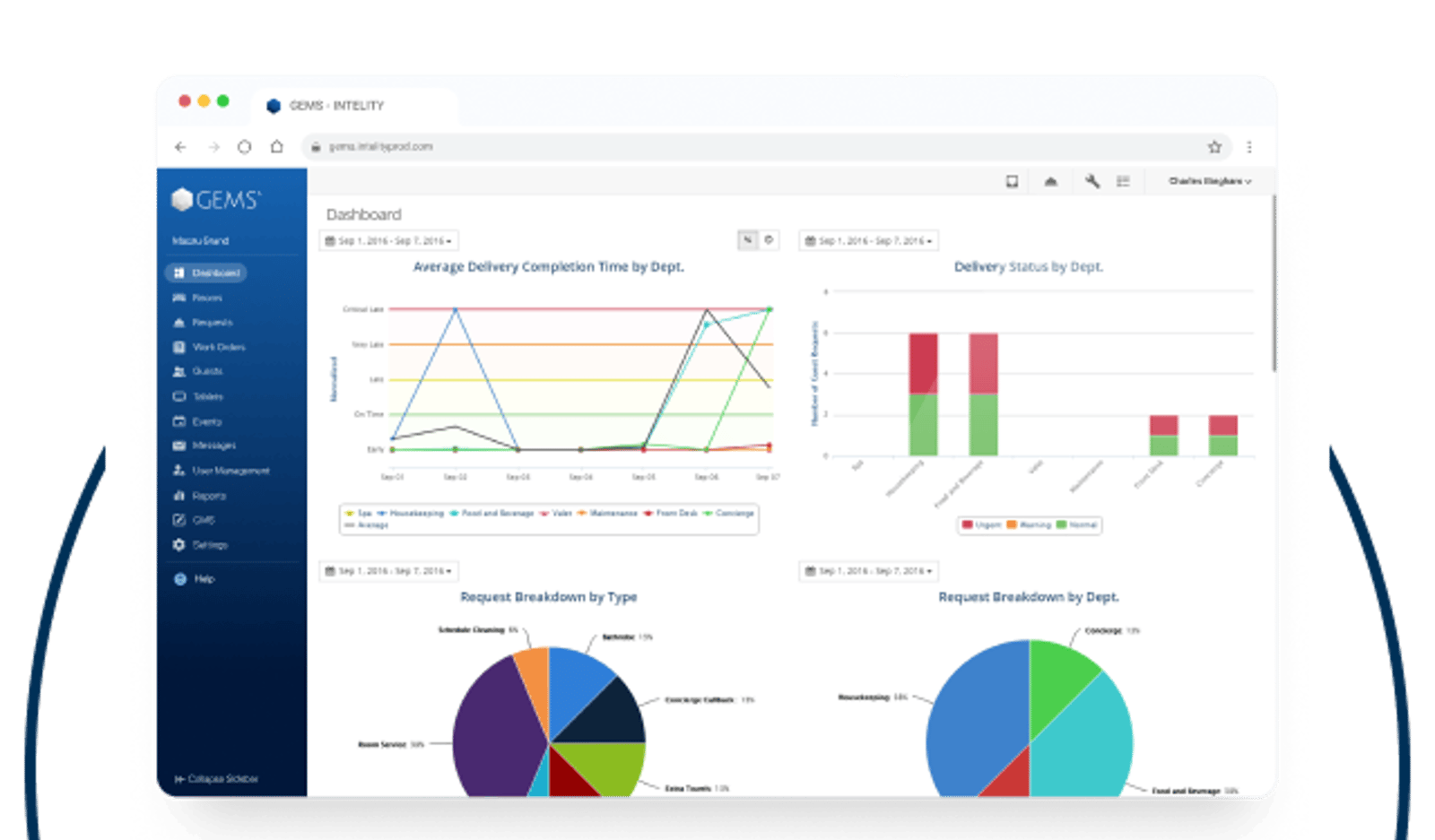Open the Help link in sidebar
1435x840 pixels.
click(x=195, y=579)
